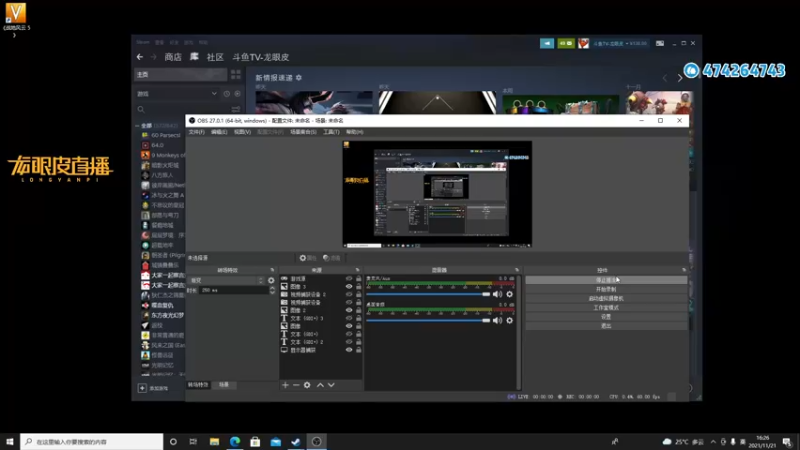Screen dimensions: 800x450
Task: Toggle visibility of 图像 2 source
Action: [349, 310]
